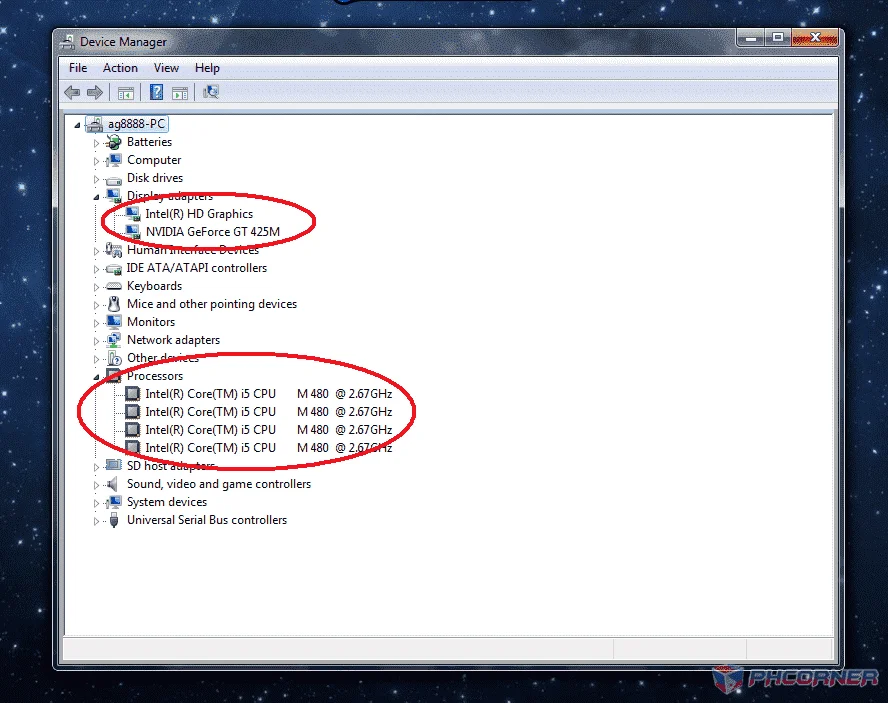
Task: Click the Device Manager title bar icon
Action: 68,42
